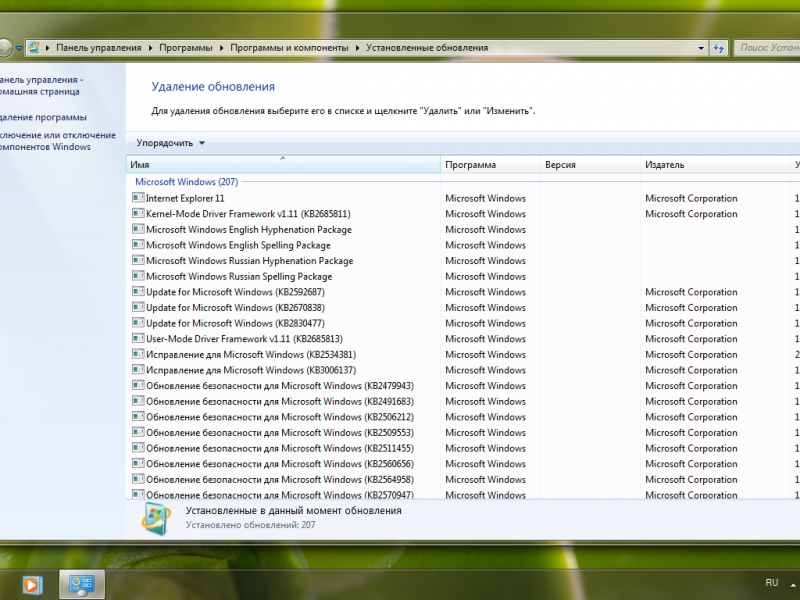The image size is (800, 600).
Task: Select Update for Microsoft Windows (KB2830477)
Action: coord(235,323)
